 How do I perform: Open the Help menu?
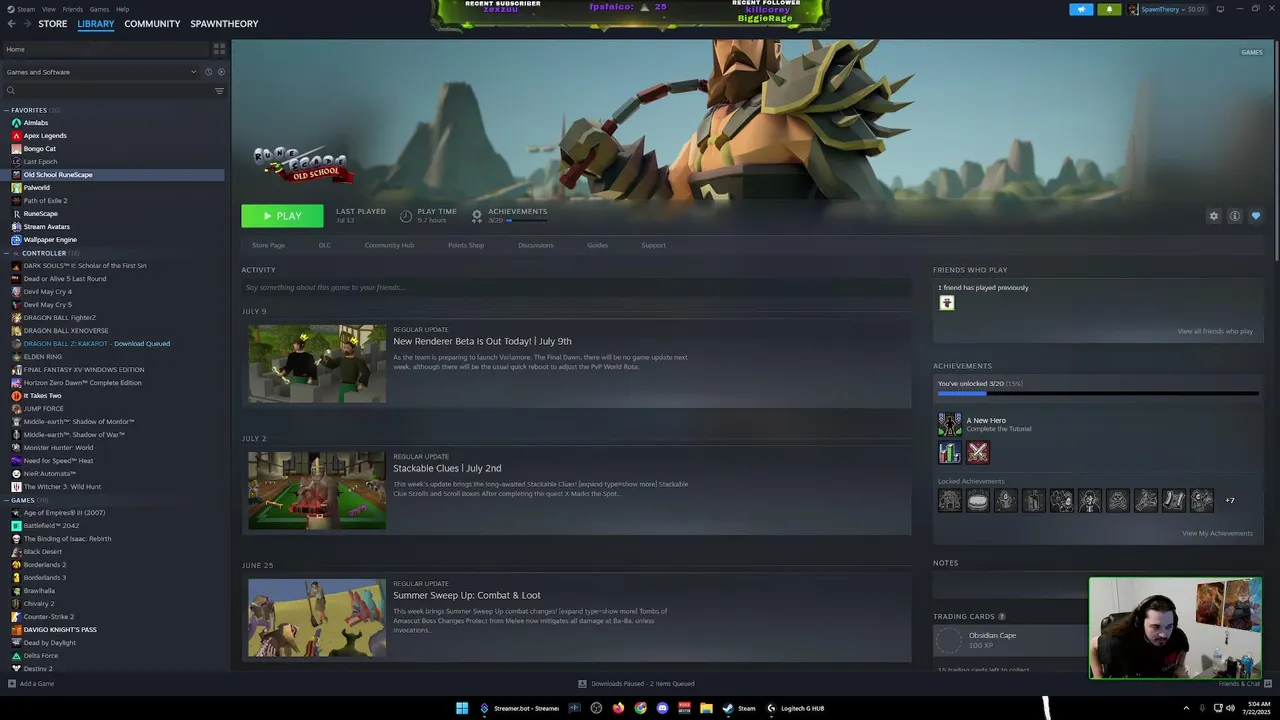[x=122, y=9]
